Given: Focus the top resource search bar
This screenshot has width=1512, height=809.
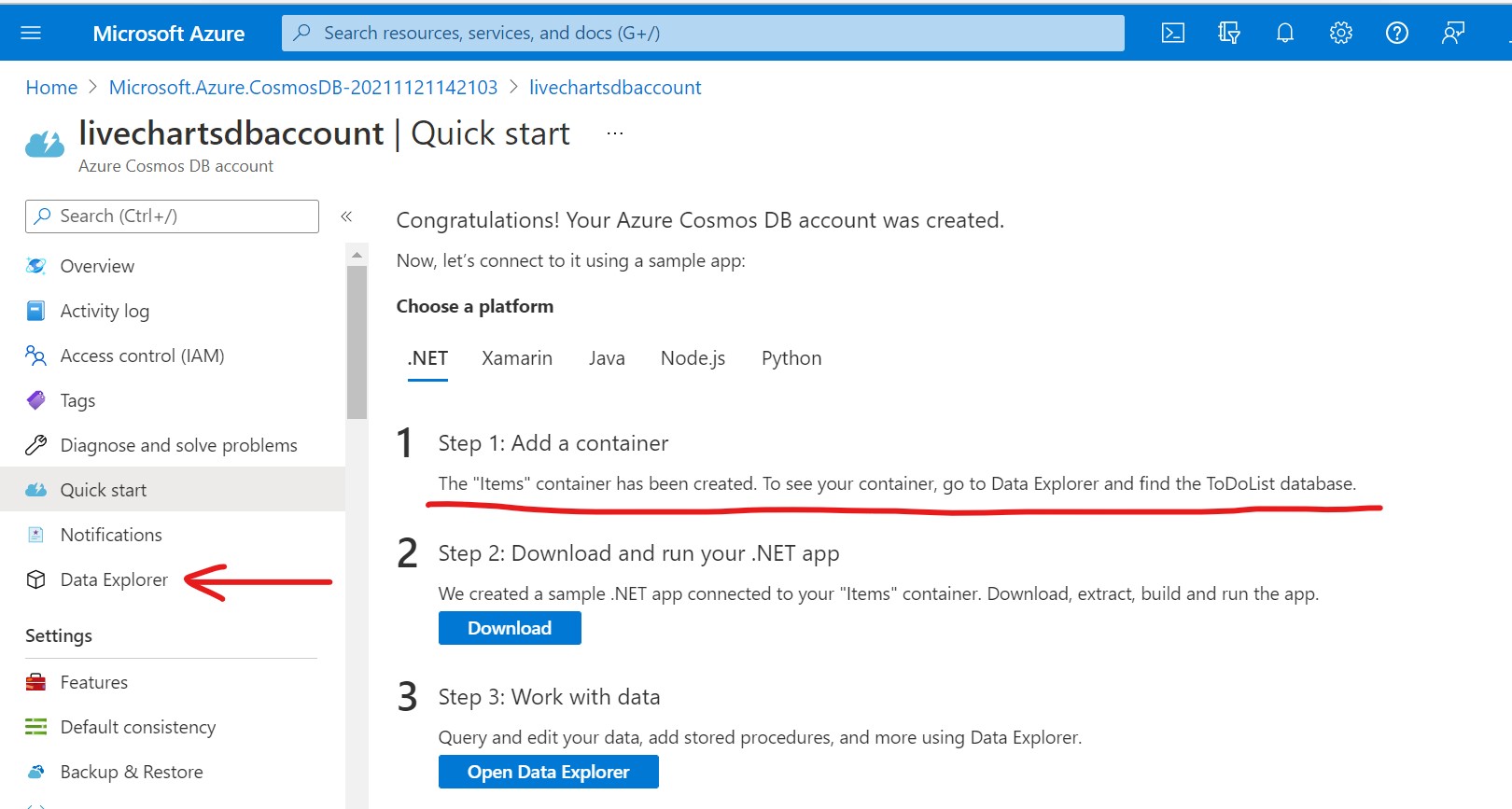Looking at the screenshot, I should point(703,34).
